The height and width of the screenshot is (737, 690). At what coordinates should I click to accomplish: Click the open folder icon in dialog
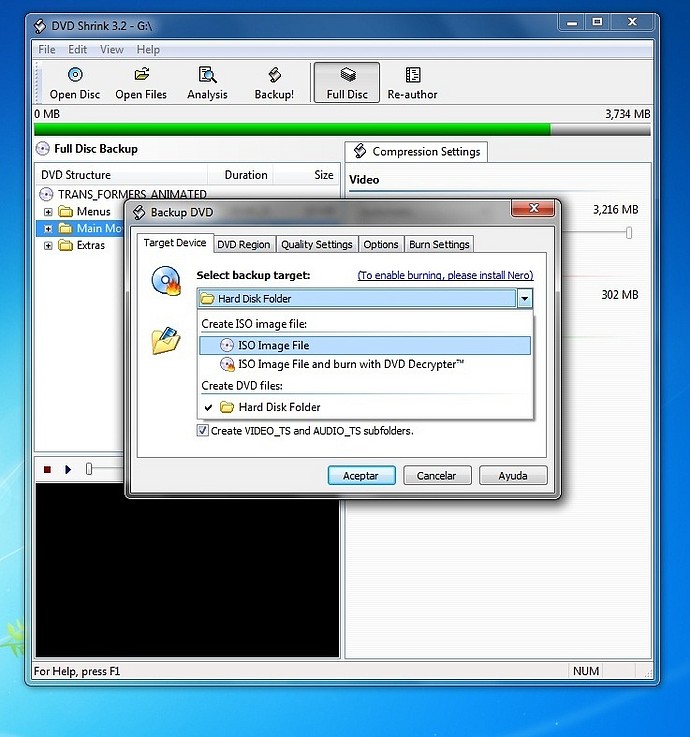(166, 340)
